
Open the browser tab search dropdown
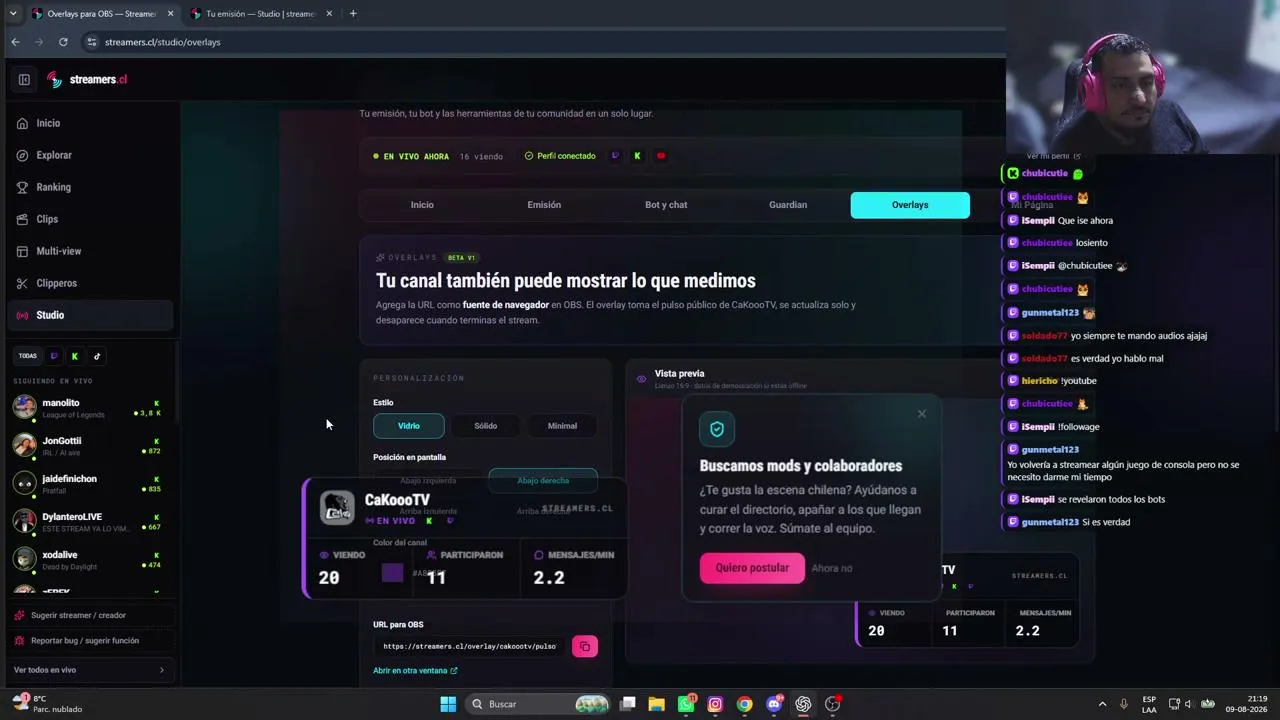click(13, 14)
